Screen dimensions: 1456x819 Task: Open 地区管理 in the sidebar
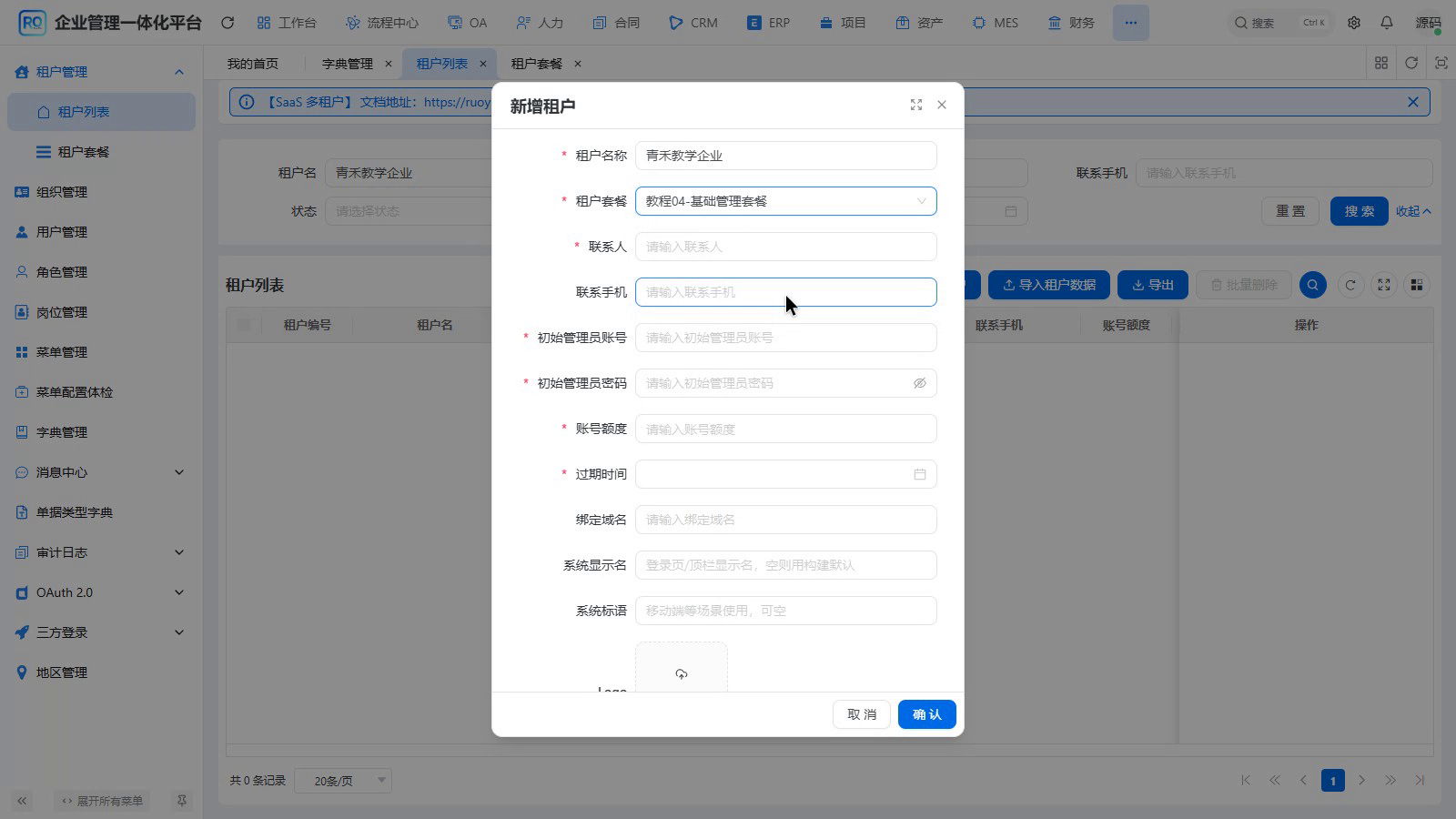click(x=102, y=672)
